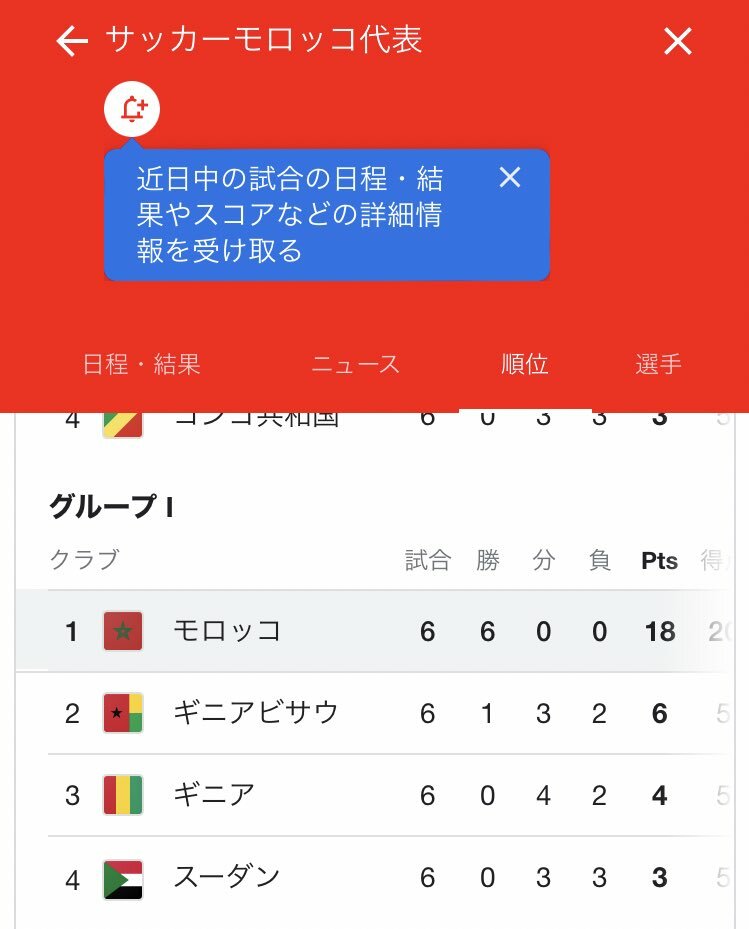The image size is (749, 929).
Task: Close the Morocco national team panel
Action: pyautogui.click(x=678, y=41)
